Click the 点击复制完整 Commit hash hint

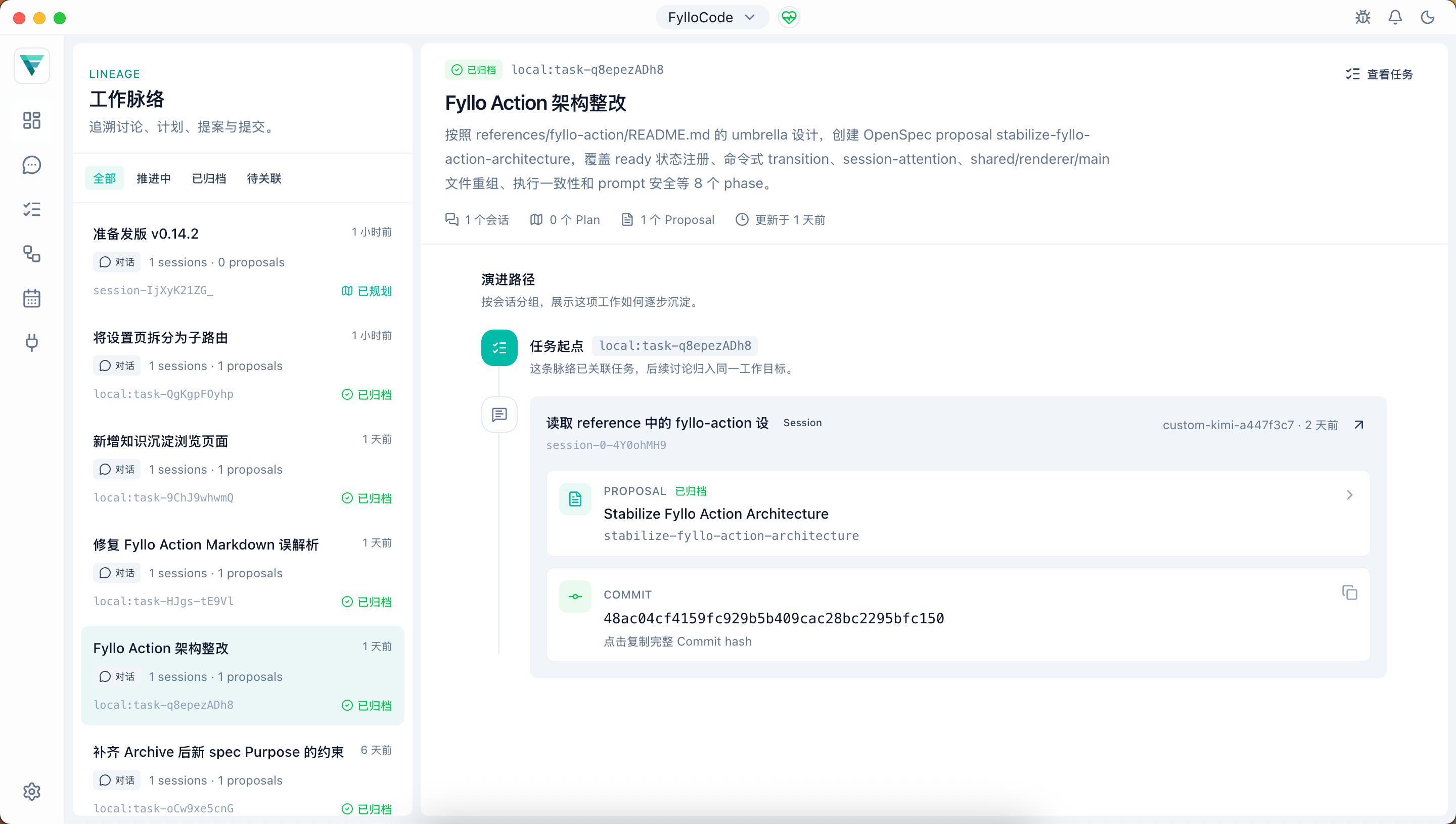tap(677, 641)
